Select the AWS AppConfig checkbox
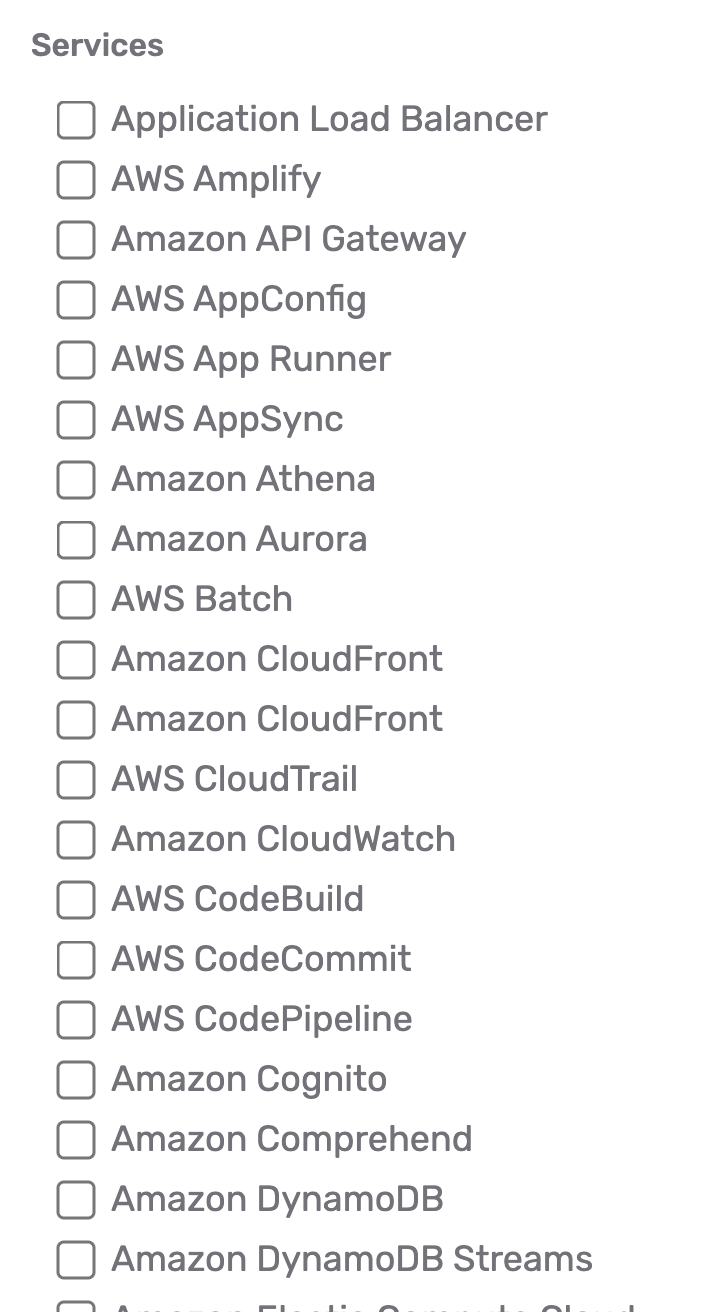 tap(75, 300)
